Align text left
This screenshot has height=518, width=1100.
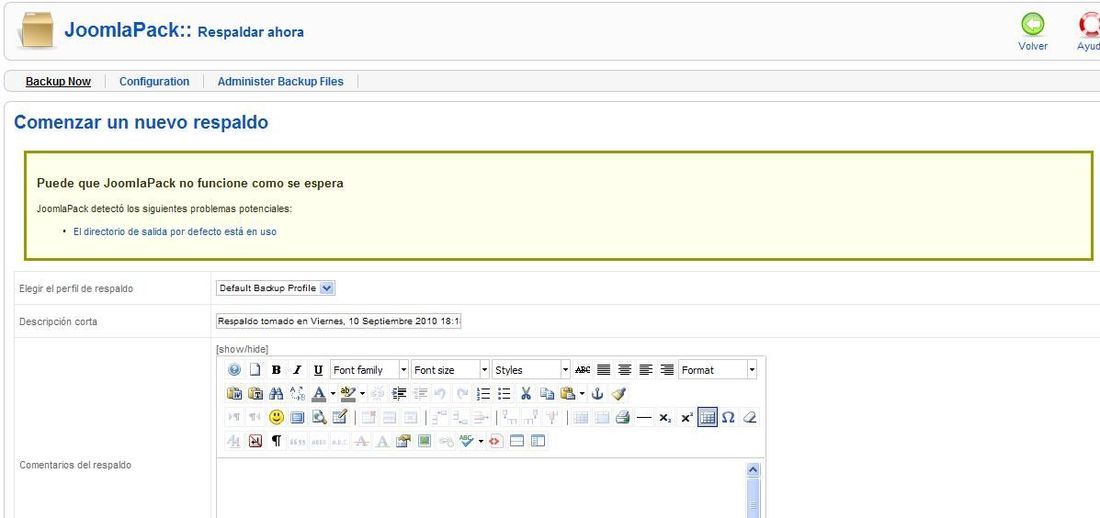[x=646, y=370]
